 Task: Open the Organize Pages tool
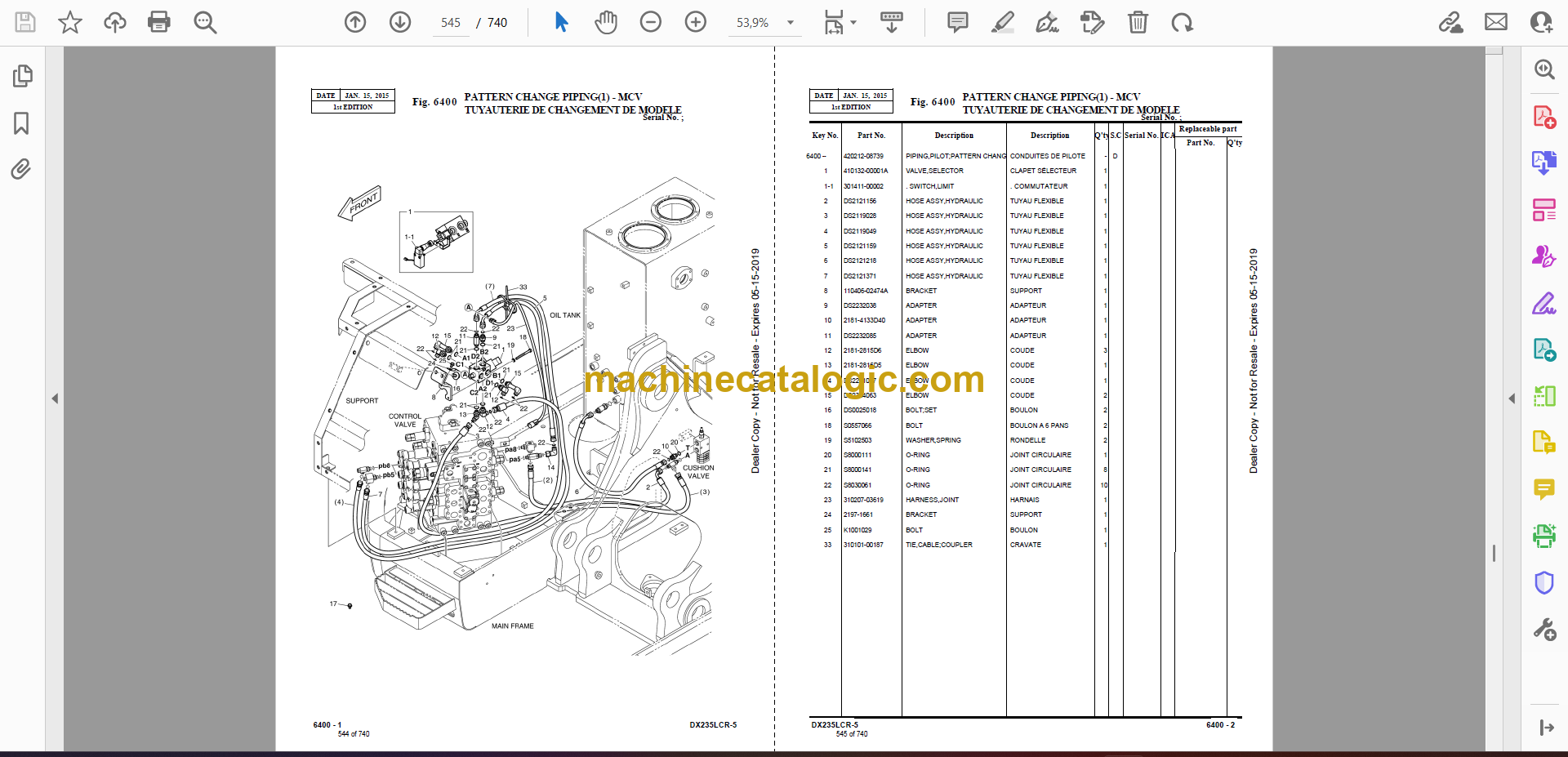(x=1543, y=210)
